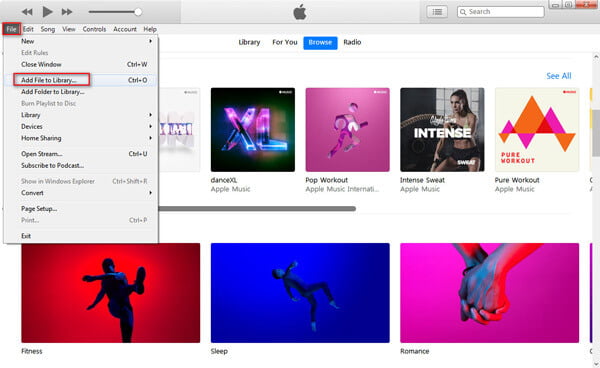Open the danceXL playlist cover
Viewport: 600px width, 368px height.
(x=253, y=130)
